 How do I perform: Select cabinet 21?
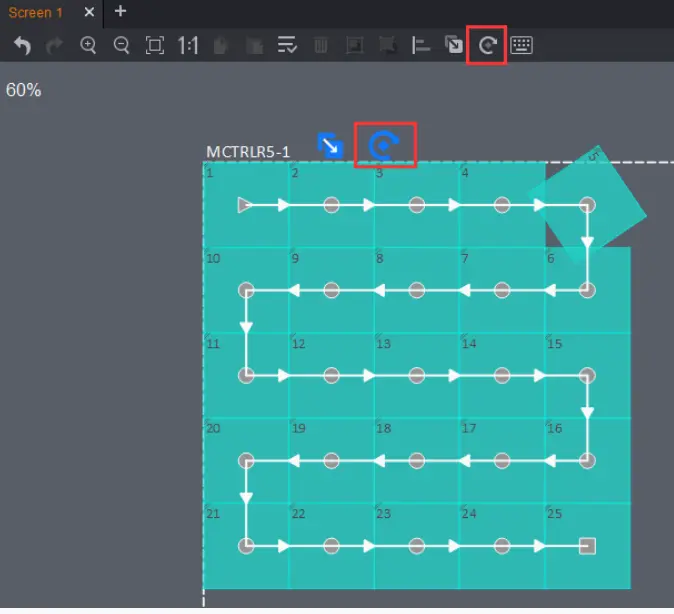tap(246, 546)
